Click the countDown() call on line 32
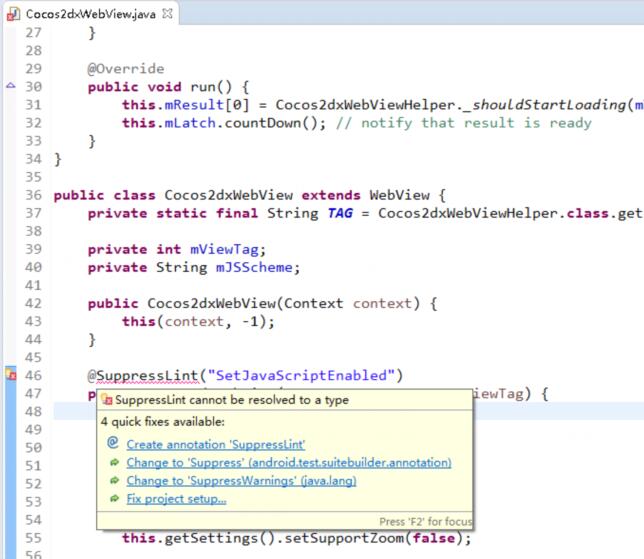Image resolution: width=644 pixels, height=559 pixels. point(271,123)
